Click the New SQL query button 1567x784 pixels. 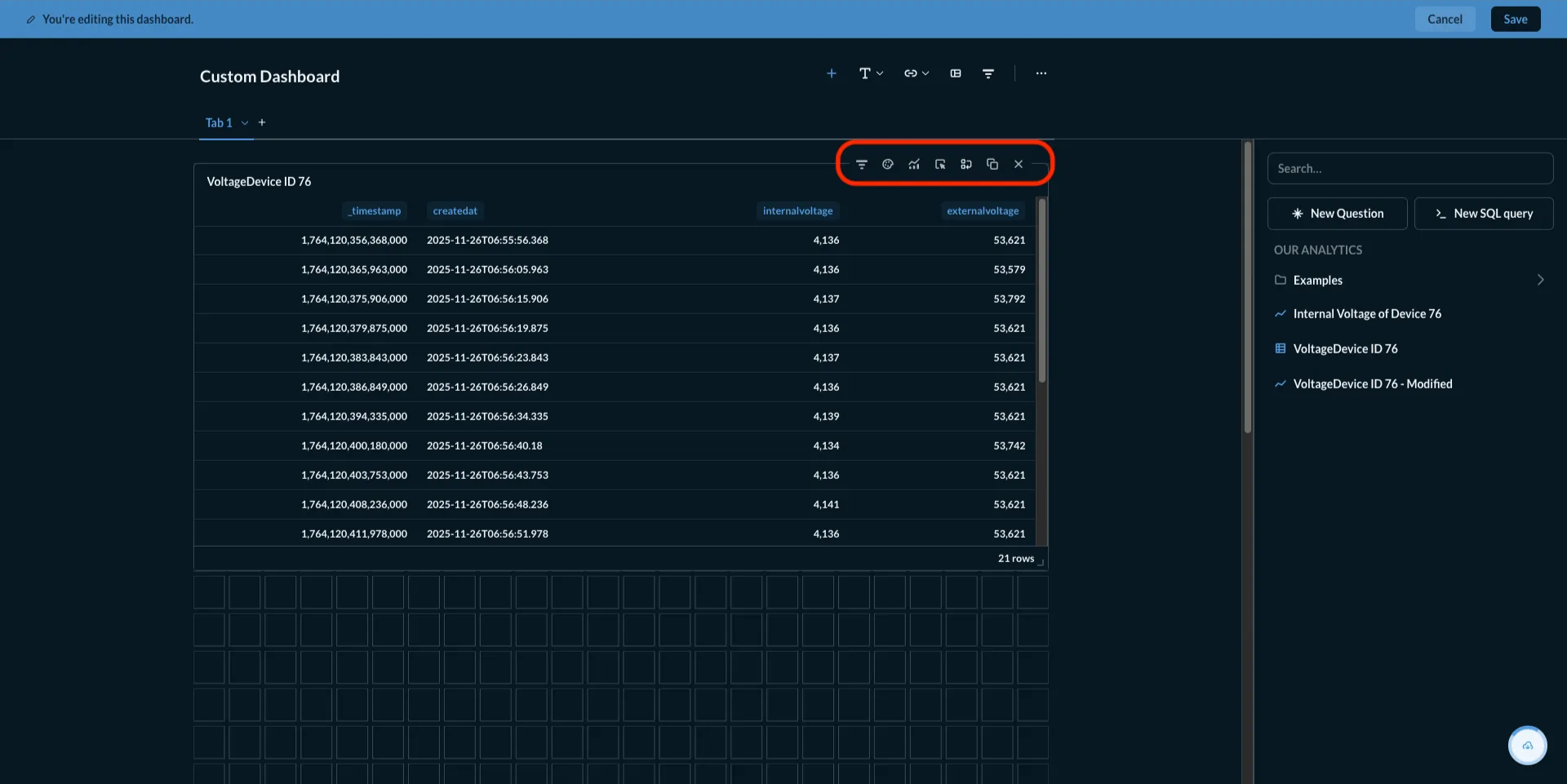click(x=1484, y=213)
